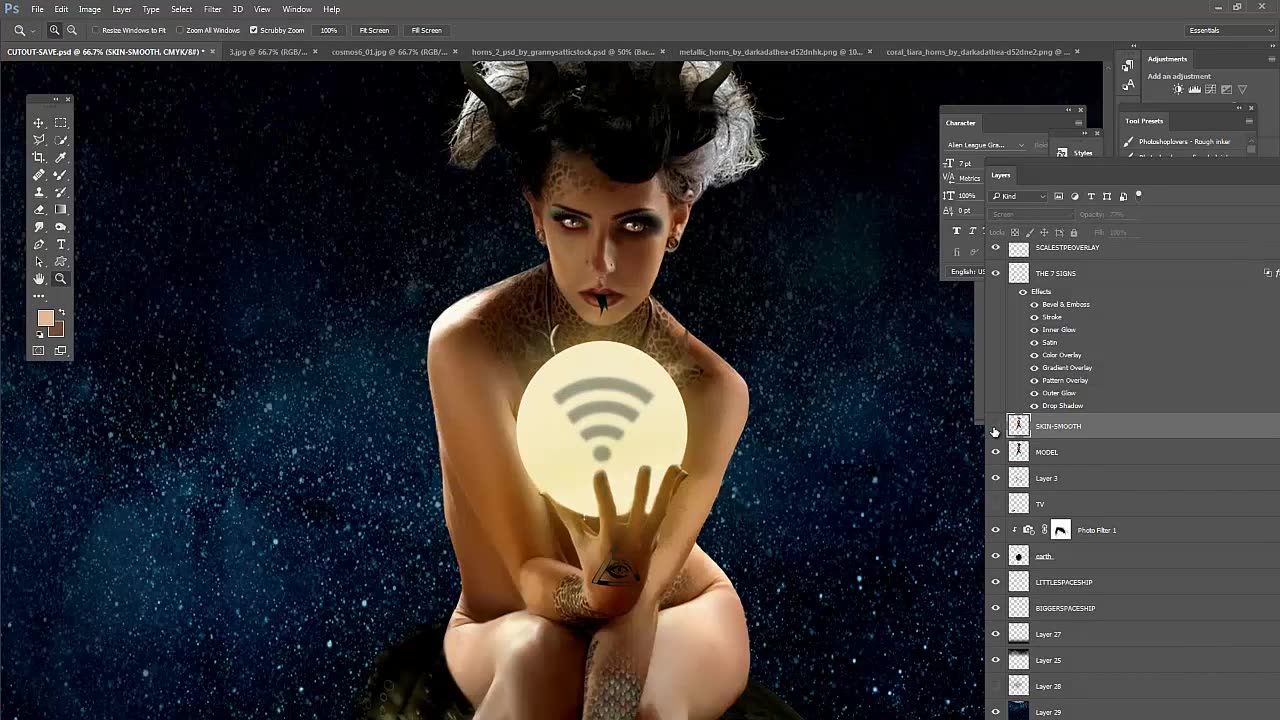Toggle the Drop Shadow effect visibility
This screenshot has height=720, width=1280.
tap(1034, 406)
